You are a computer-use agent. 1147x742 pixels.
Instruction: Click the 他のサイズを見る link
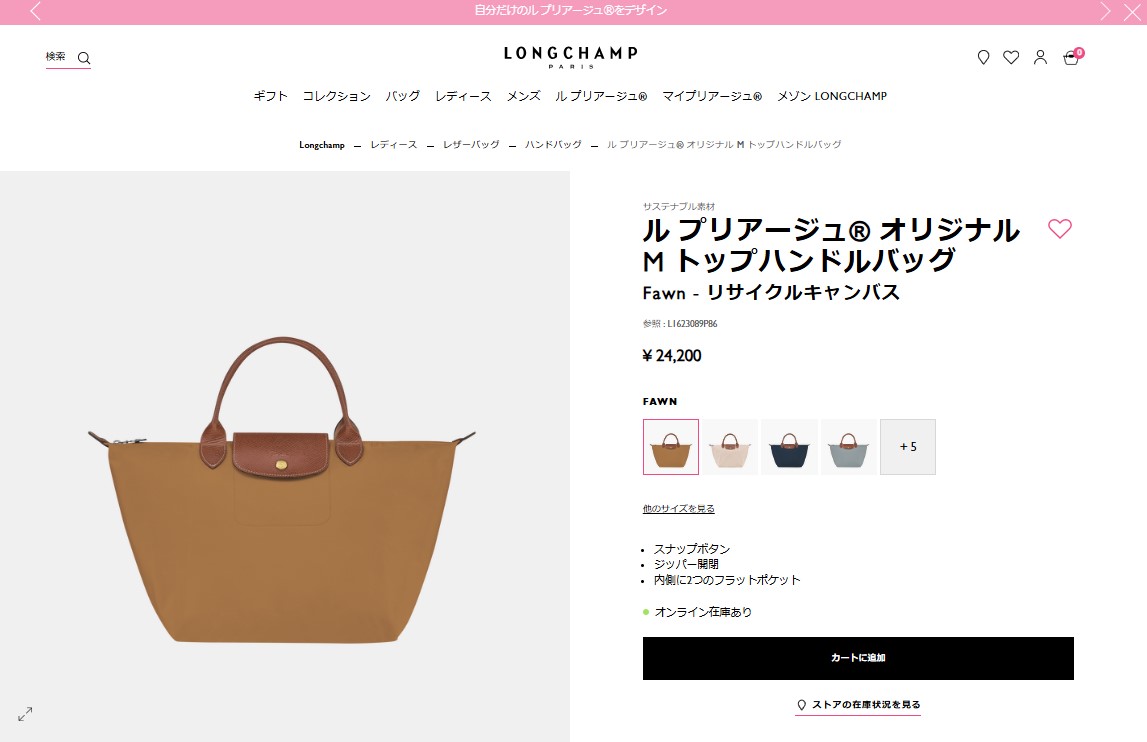[679, 509]
